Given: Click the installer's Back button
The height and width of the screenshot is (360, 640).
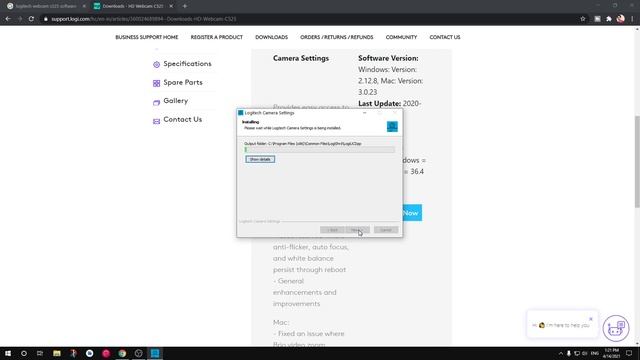Looking at the screenshot, I should coord(332,230).
